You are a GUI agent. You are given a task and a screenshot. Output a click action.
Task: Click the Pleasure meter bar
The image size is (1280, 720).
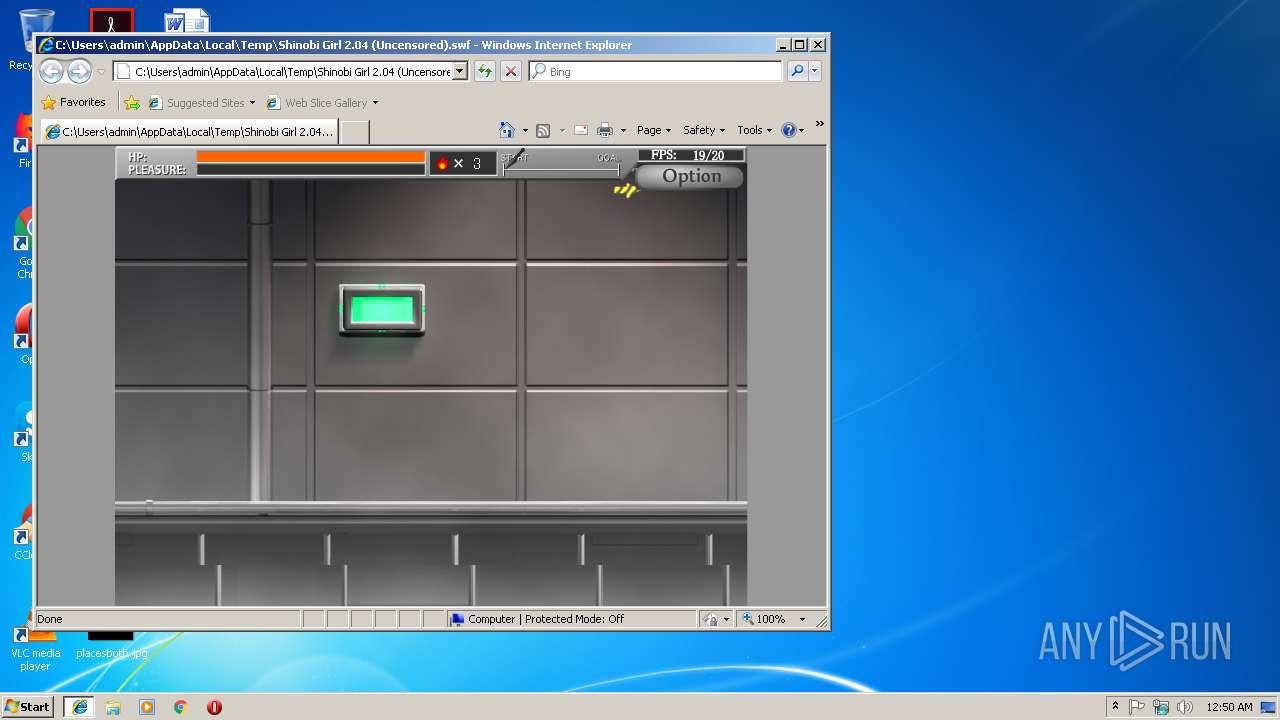tap(311, 169)
